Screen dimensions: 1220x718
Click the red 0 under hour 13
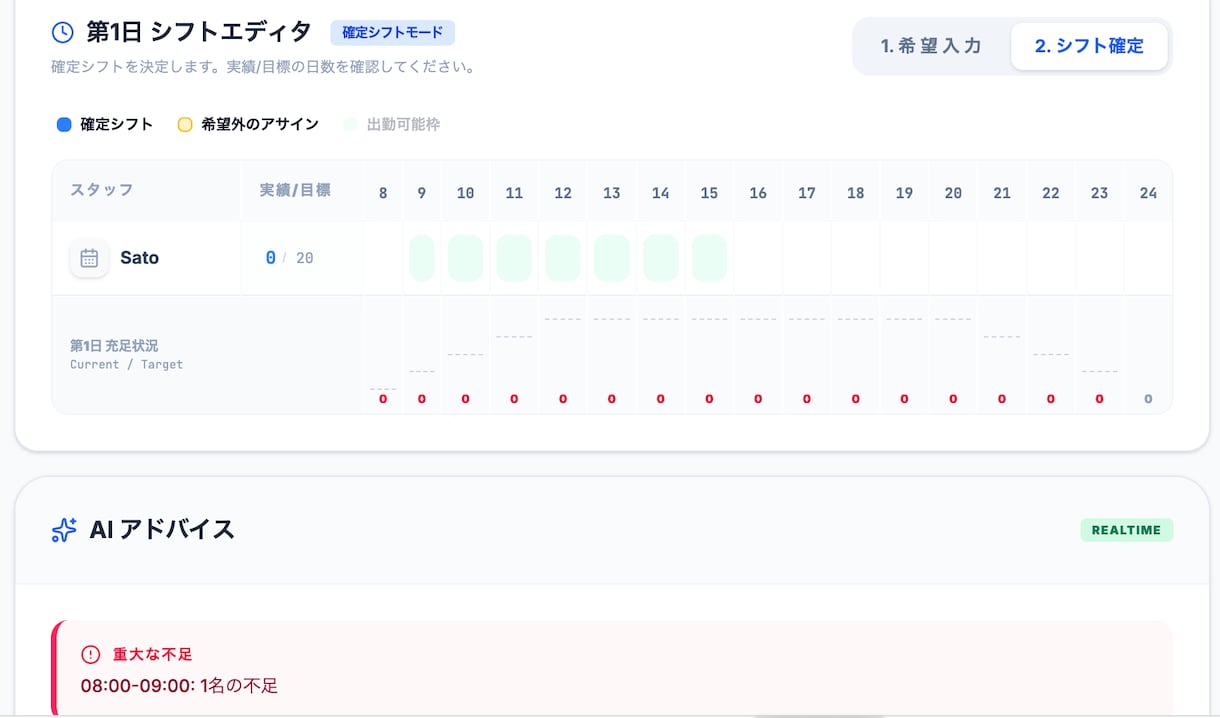pos(612,399)
